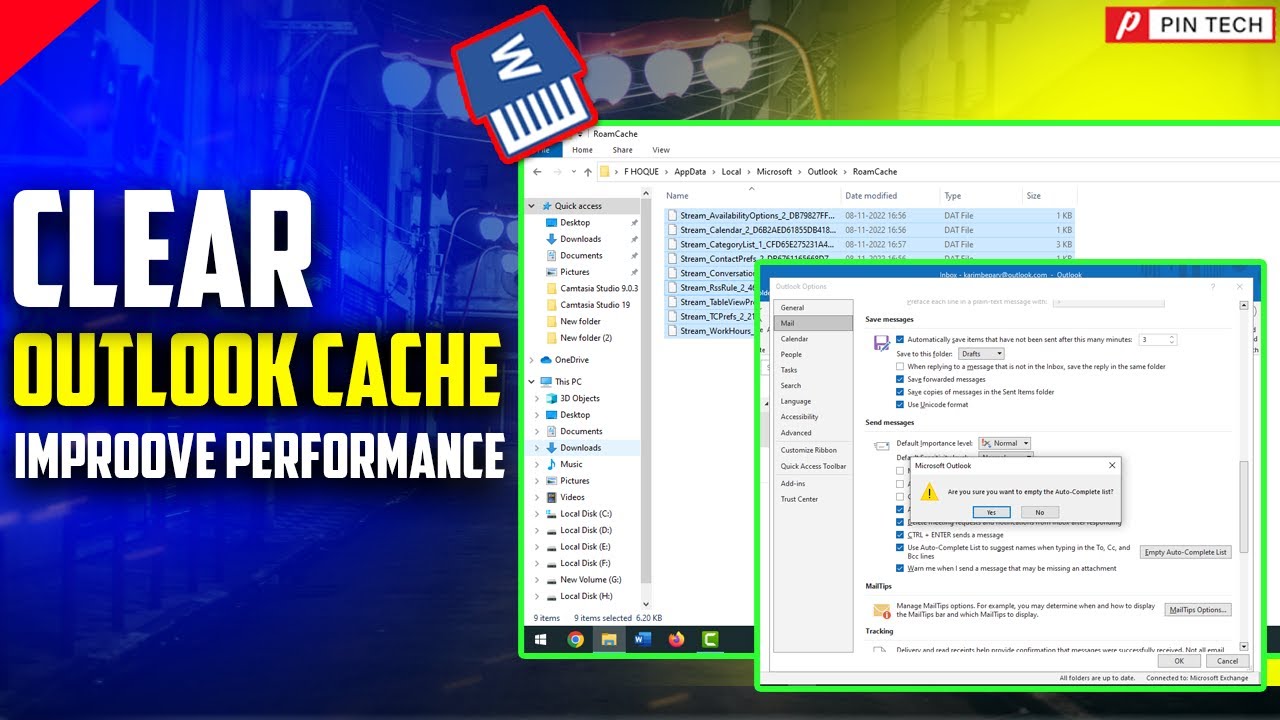Launch Firefox from the taskbar
1280x720 pixels.
click(676, 640)
